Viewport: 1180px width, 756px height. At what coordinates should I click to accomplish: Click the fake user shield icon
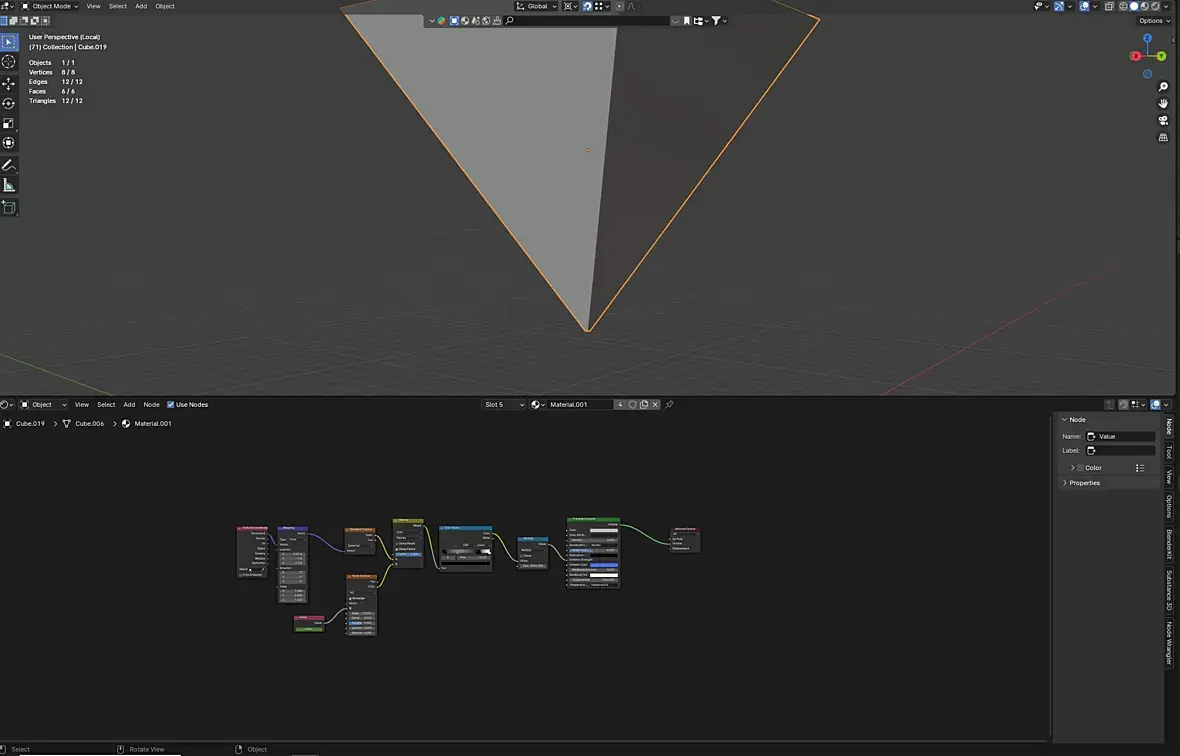pyautogui.click(x=632, y=405)
